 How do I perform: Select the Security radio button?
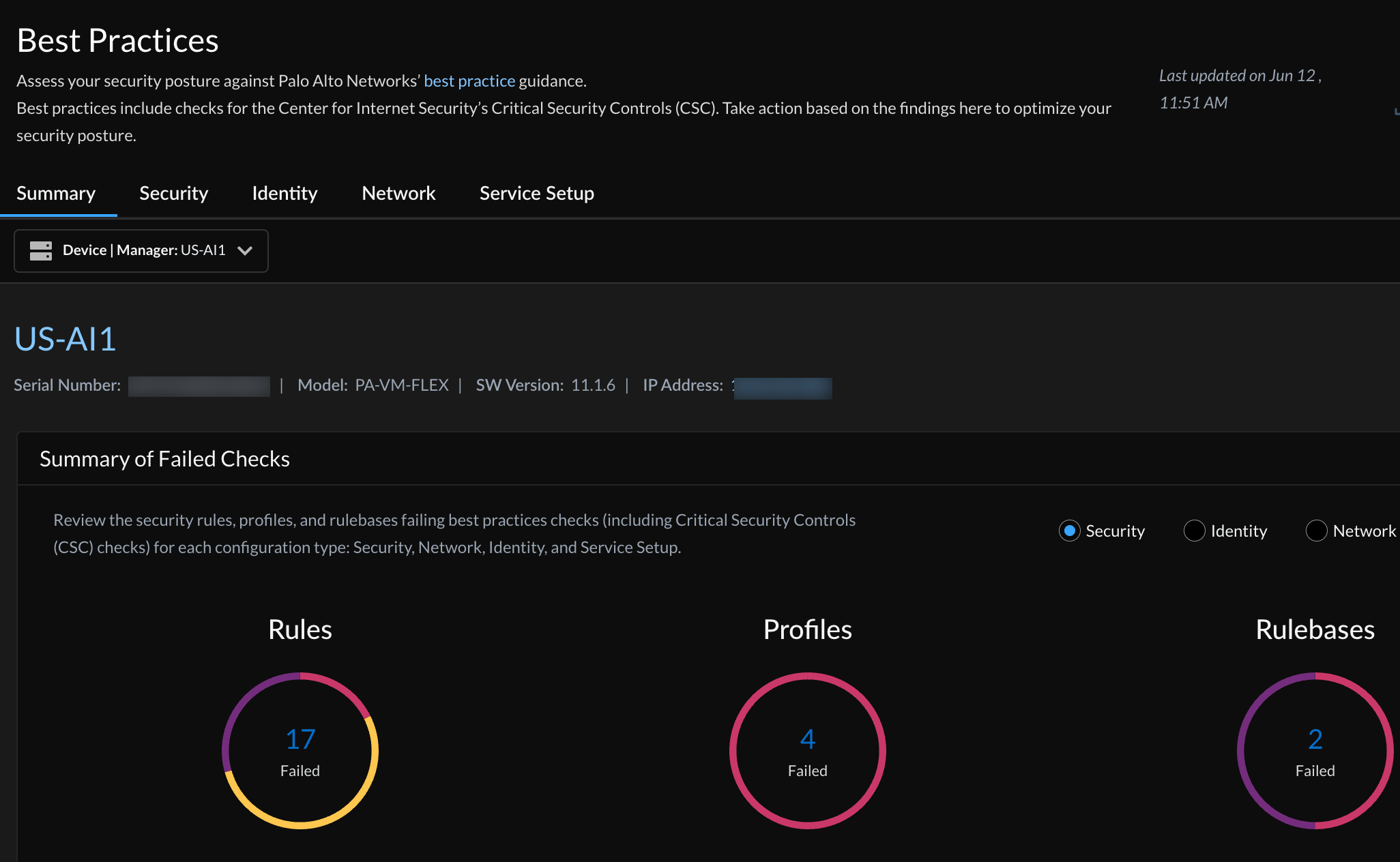click(x=1069, y=531)
